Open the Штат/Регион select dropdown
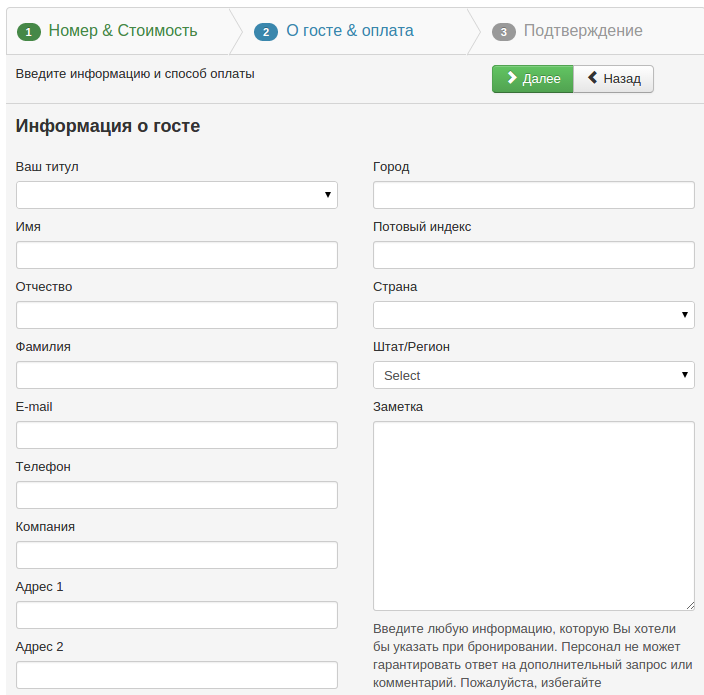This screenshot has height=695, width=704. (533, 375)
